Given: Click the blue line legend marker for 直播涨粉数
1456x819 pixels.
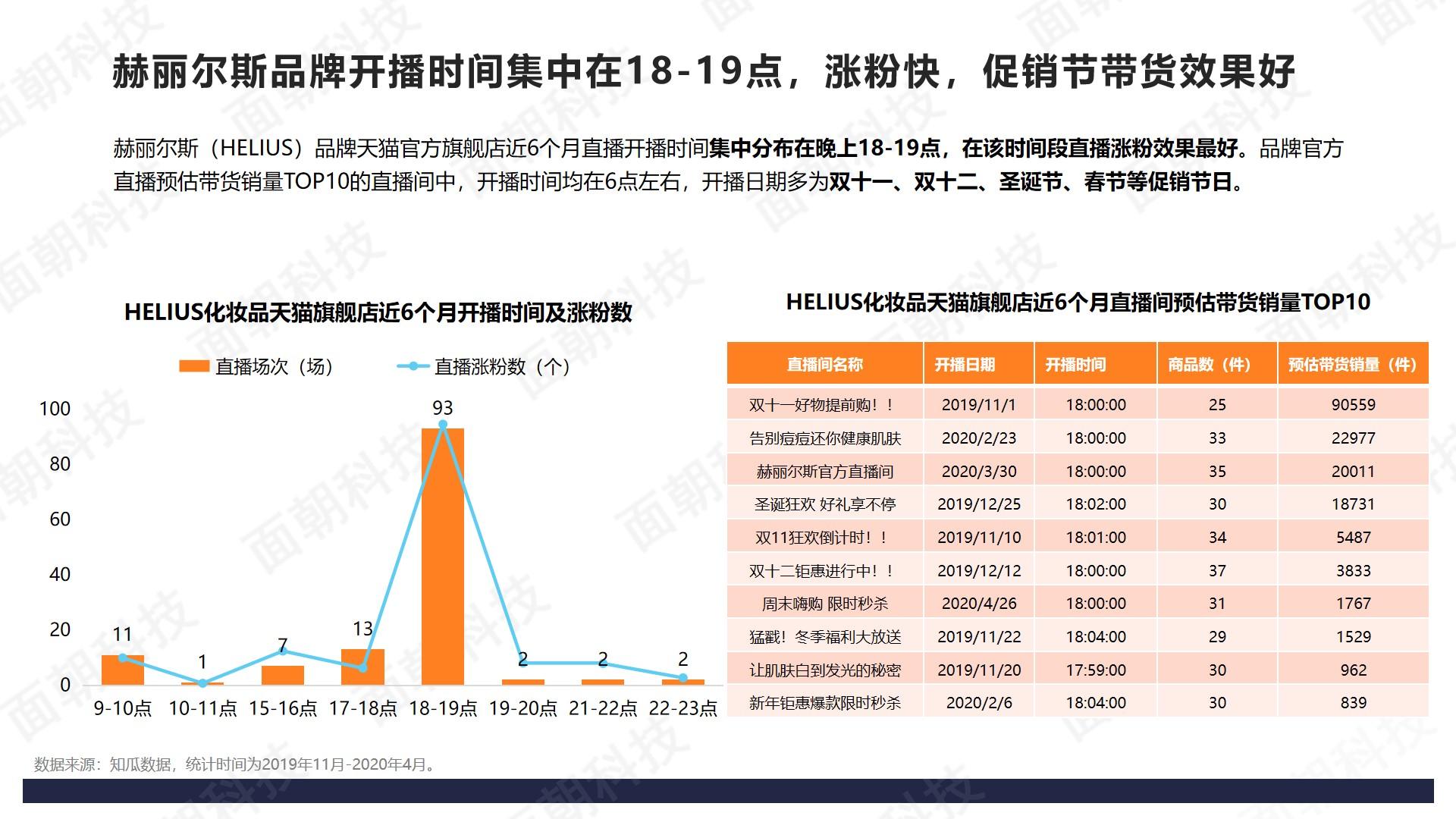Looking at the screenshot, I should pyautogui.click(x=413, y=366).
